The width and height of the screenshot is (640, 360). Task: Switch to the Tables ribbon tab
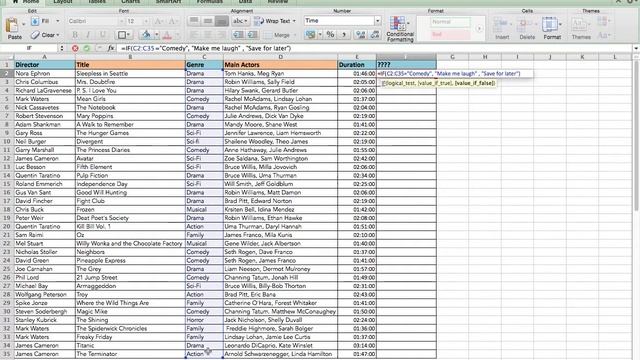click(x=97, y=2)
